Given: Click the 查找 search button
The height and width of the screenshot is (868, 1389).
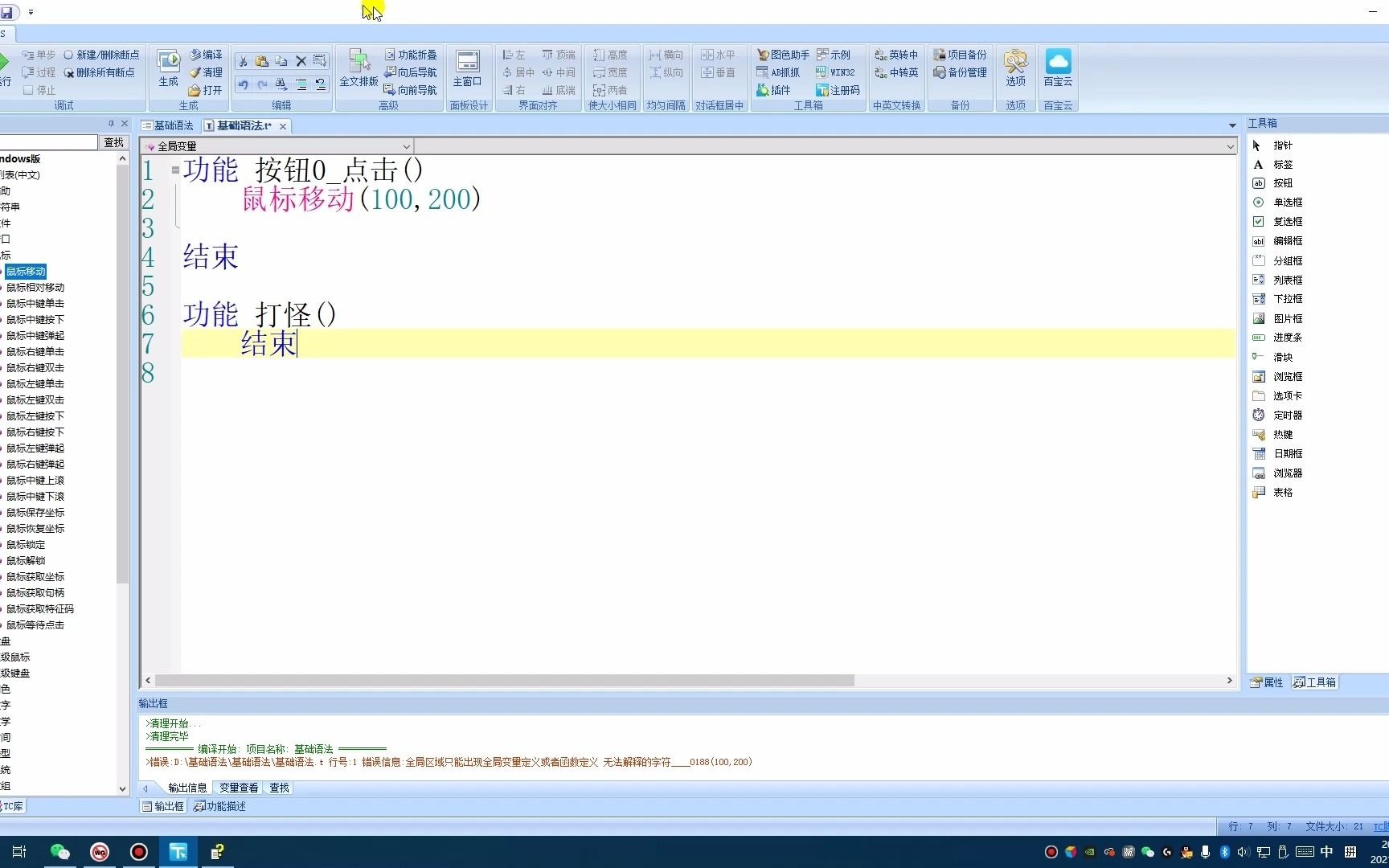Looking at the screenshot, I should pyautogui.click(x=114, y=142).
